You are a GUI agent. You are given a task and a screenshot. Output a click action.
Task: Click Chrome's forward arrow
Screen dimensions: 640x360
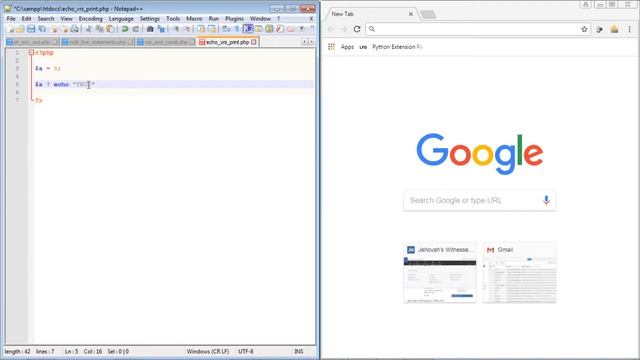tap(344, 29)
